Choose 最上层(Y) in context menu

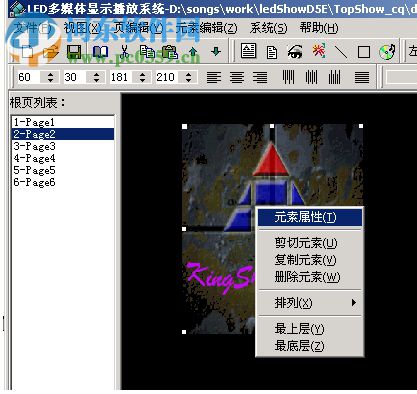pyautogui.click(x=310, y=329)
